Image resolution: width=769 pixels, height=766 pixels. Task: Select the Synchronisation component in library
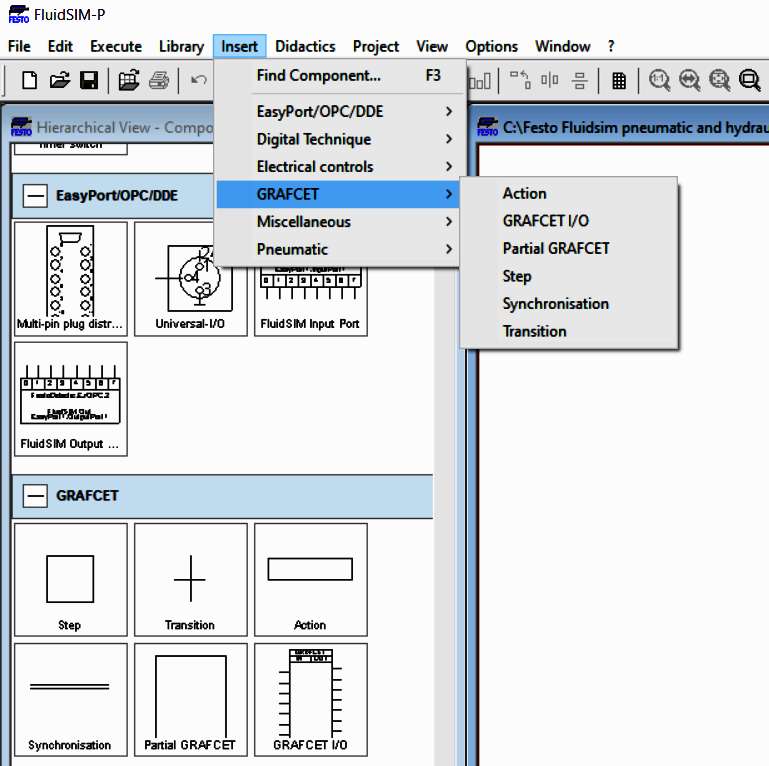tap(71, 700)
